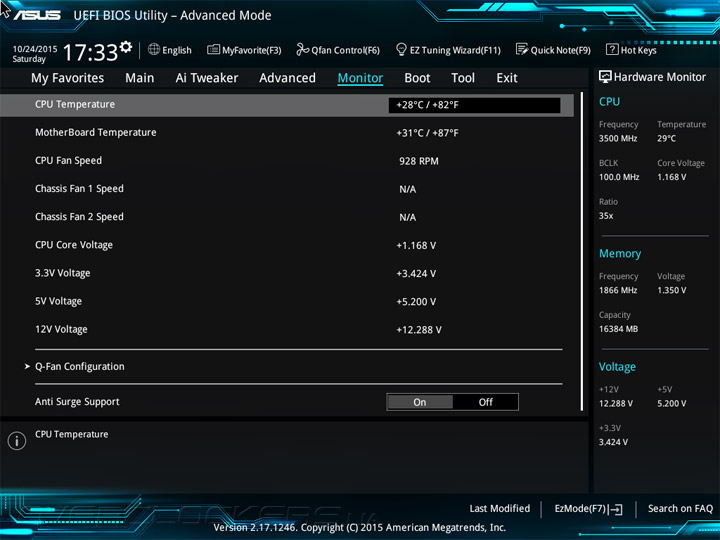Click the 17:33 system clock
This screenshot has width=720, height=540.
pos(90,52)
